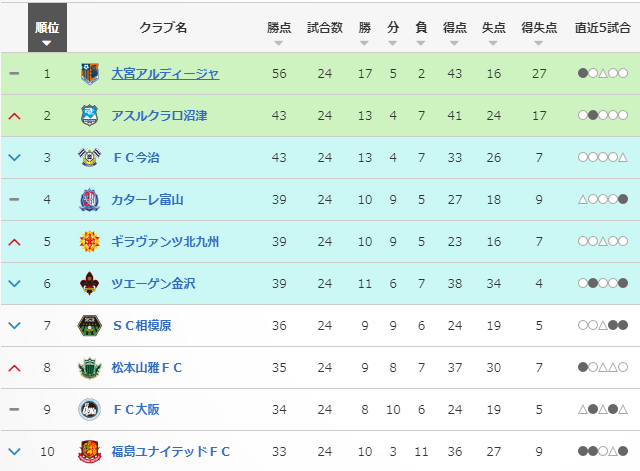The image size is (640, 471).
Task: Click the 大宮アルディージャ club crest icon
Action: tap(89, 73)
